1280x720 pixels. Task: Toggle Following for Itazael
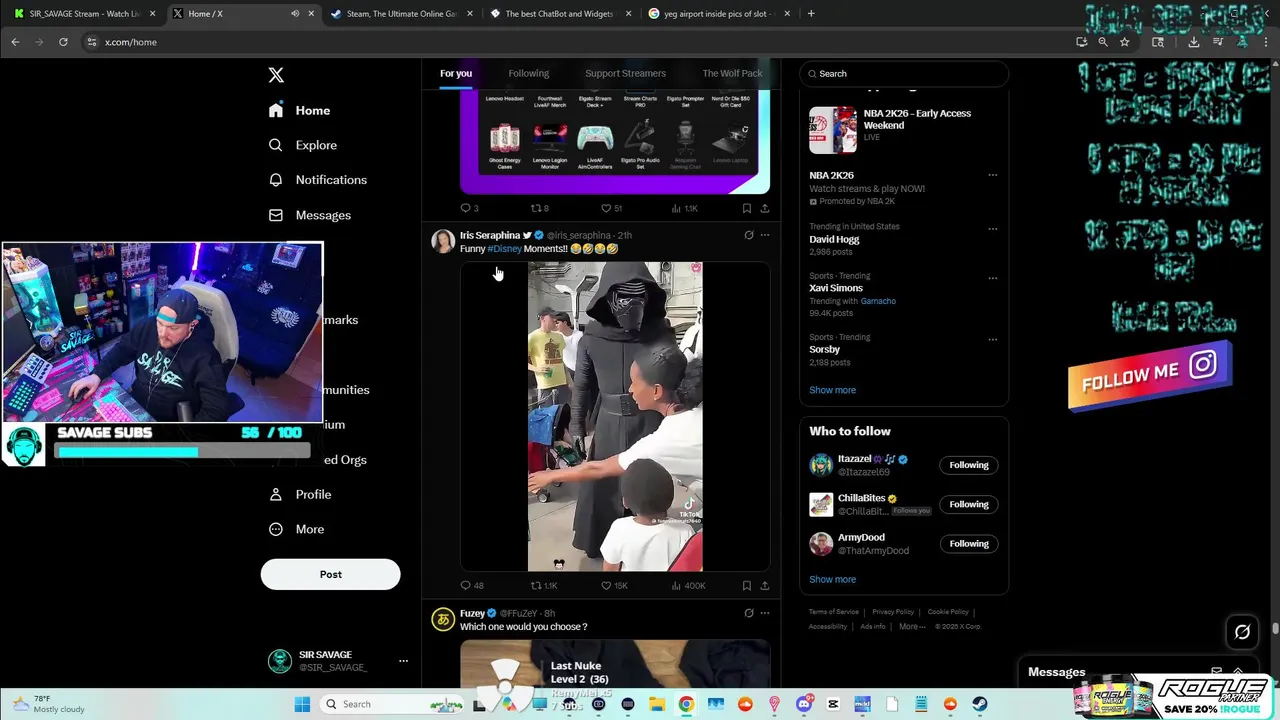coord(969,465)
